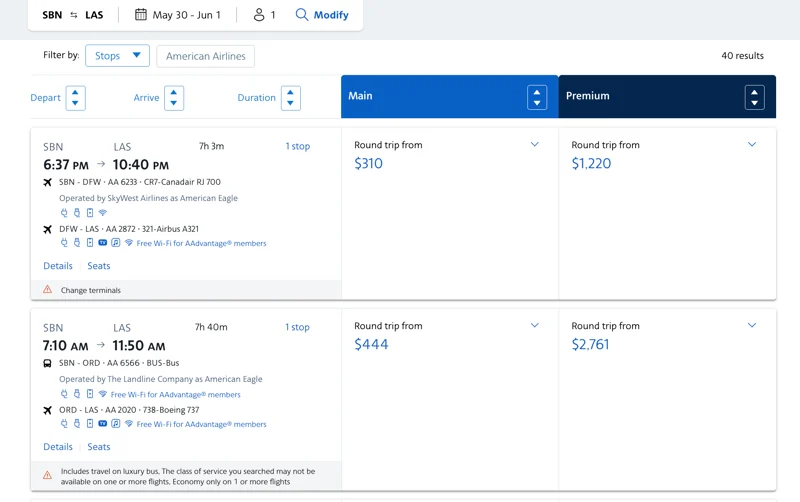800x502 pixels.
Task: Click Operated by SkyWest Airlines text
Action: 148,198
